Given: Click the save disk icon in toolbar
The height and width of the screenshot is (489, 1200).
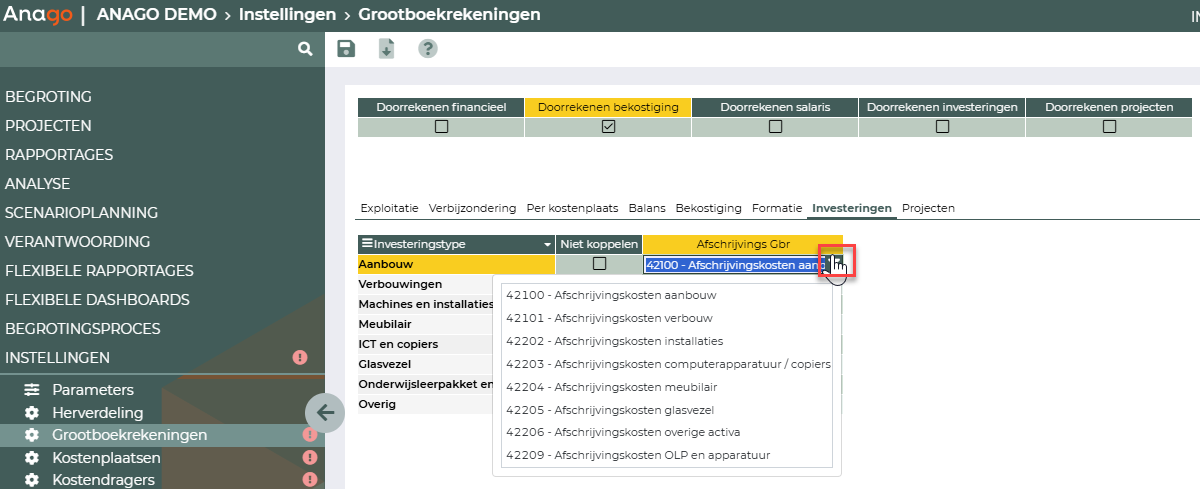Looking at the screenshot, I should 346,49.
